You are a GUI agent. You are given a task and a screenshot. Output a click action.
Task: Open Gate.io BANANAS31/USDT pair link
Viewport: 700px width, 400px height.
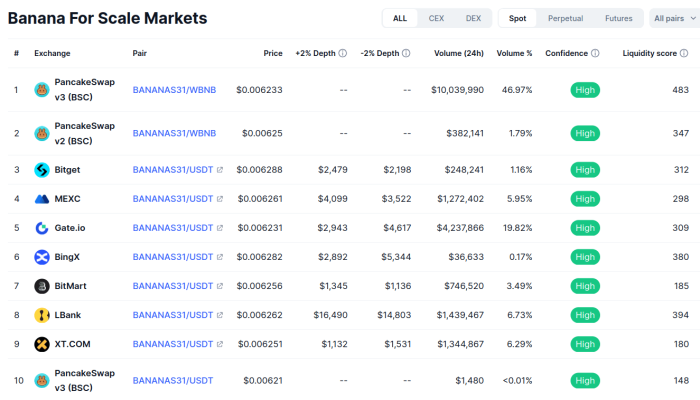tap(173, 228)
